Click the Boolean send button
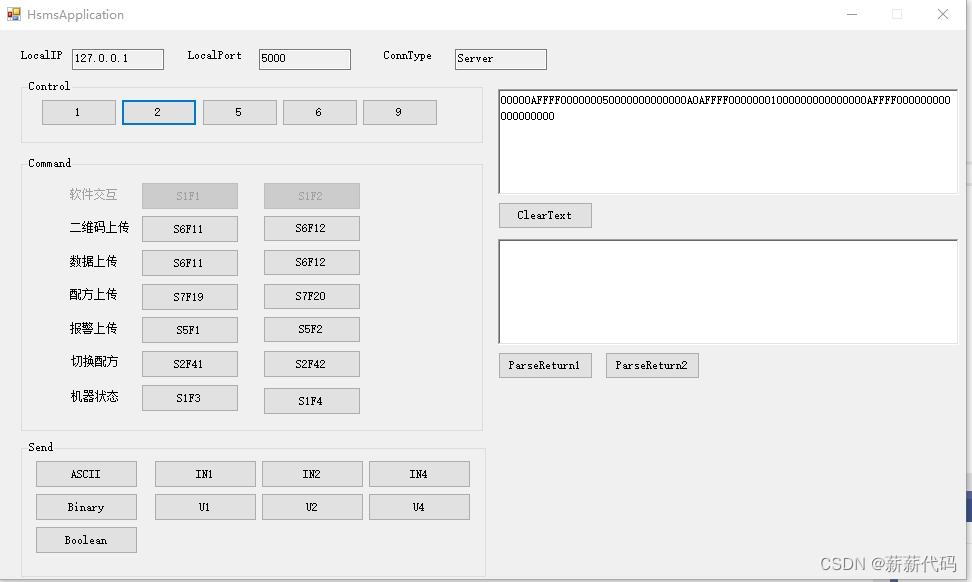The width and height of the screenshot is (972, 582). (86, 540)
